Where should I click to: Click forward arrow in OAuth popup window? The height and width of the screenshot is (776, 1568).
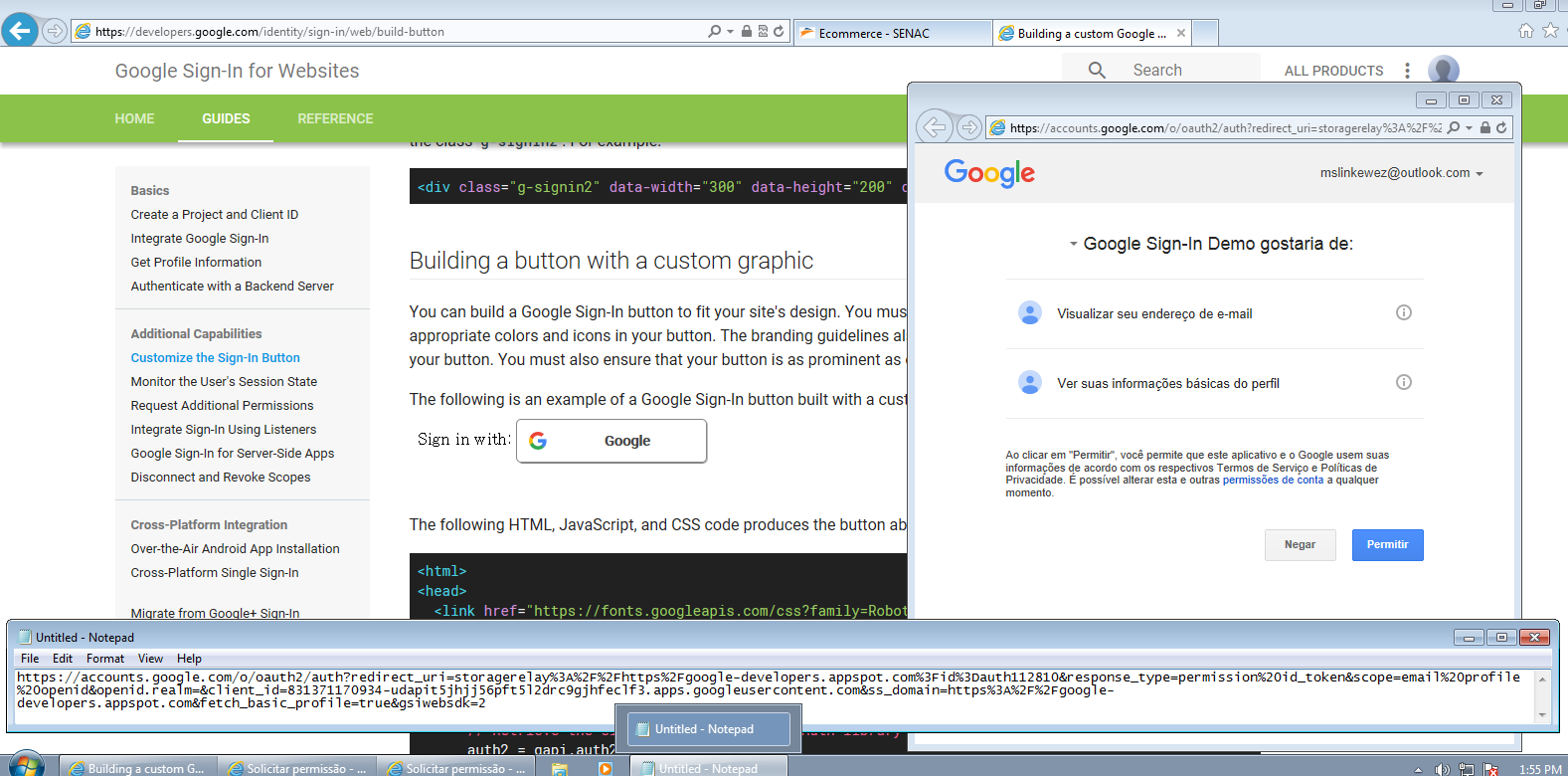(968, 127)
